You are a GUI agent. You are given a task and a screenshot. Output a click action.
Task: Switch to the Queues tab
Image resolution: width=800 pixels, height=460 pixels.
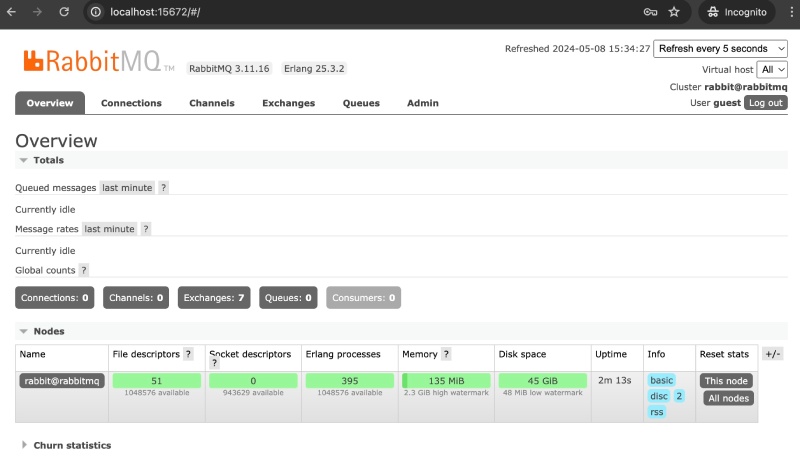(361, 103)
